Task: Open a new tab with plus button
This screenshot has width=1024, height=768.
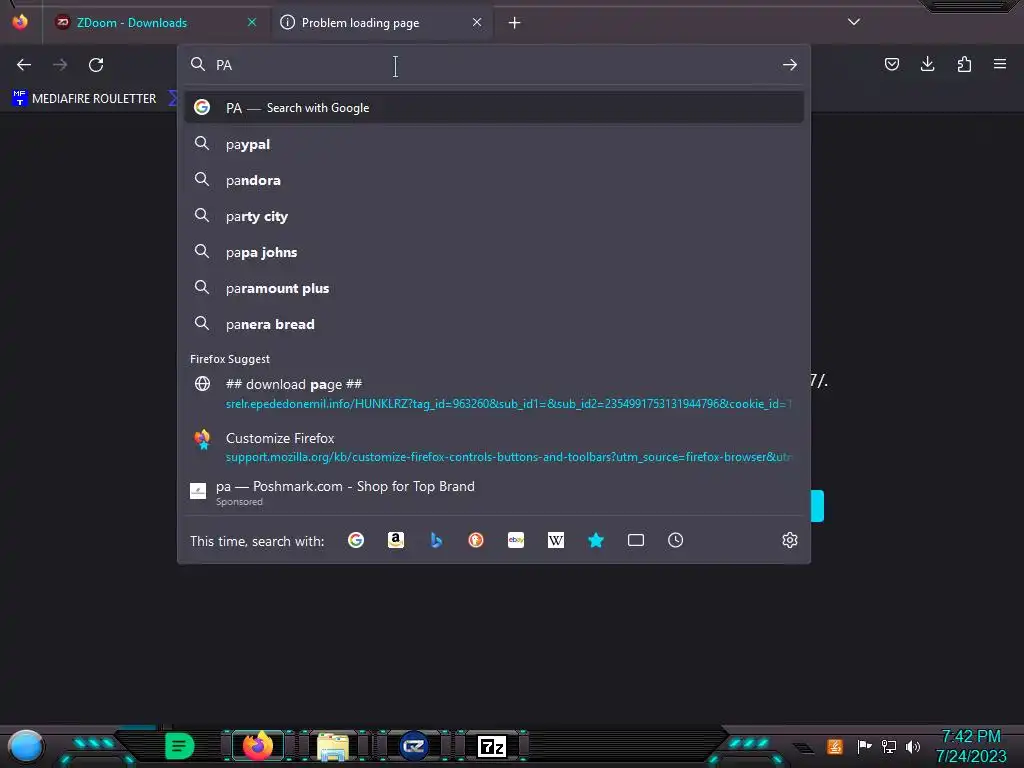Action: (515, 23)
